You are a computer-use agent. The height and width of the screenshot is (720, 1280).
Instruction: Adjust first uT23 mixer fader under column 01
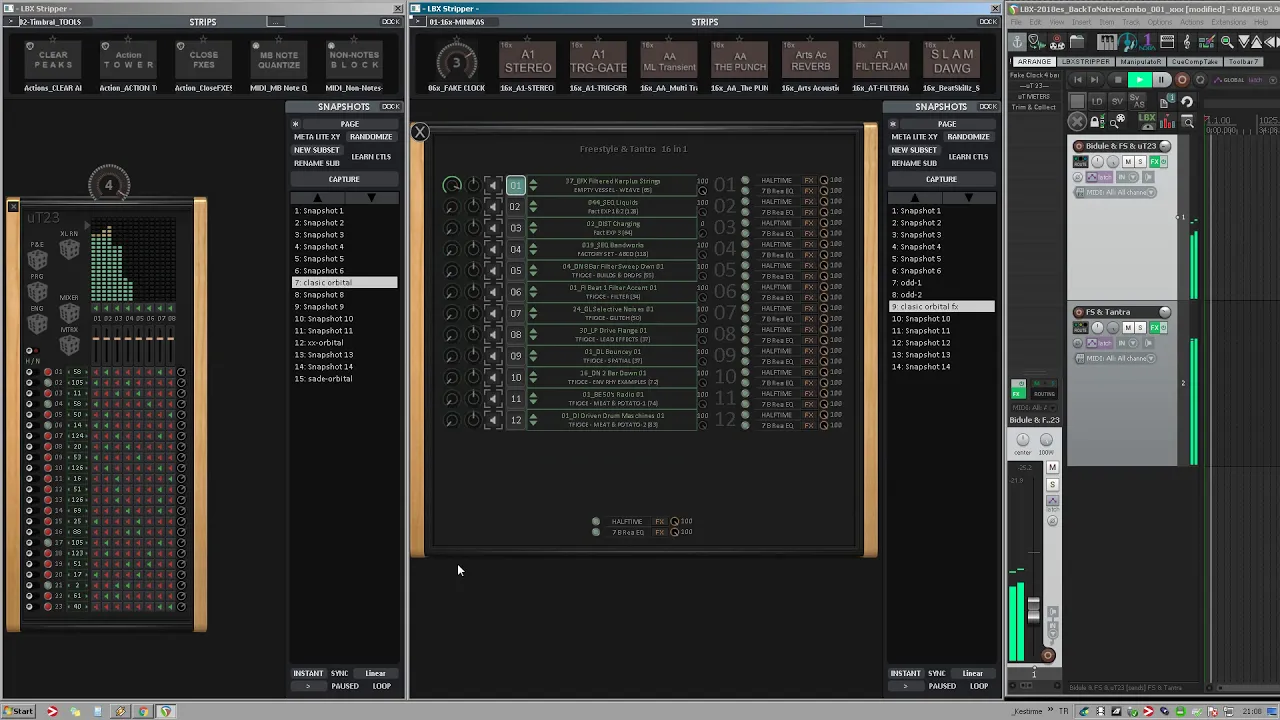[x=97, y=338]
